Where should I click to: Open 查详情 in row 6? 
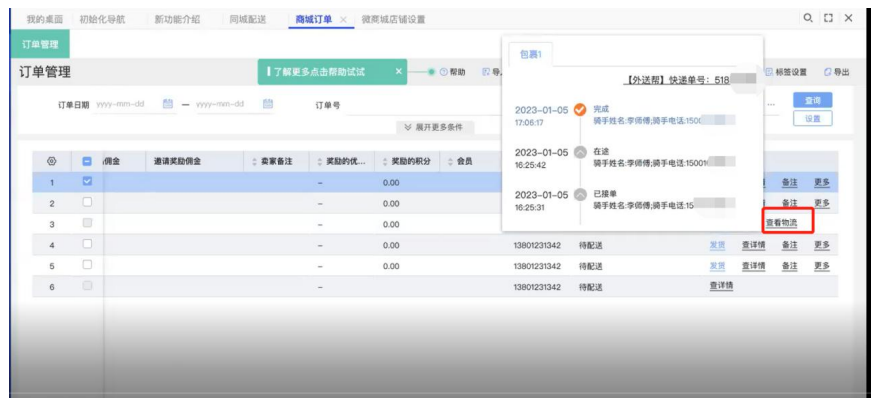pos(721,286)
